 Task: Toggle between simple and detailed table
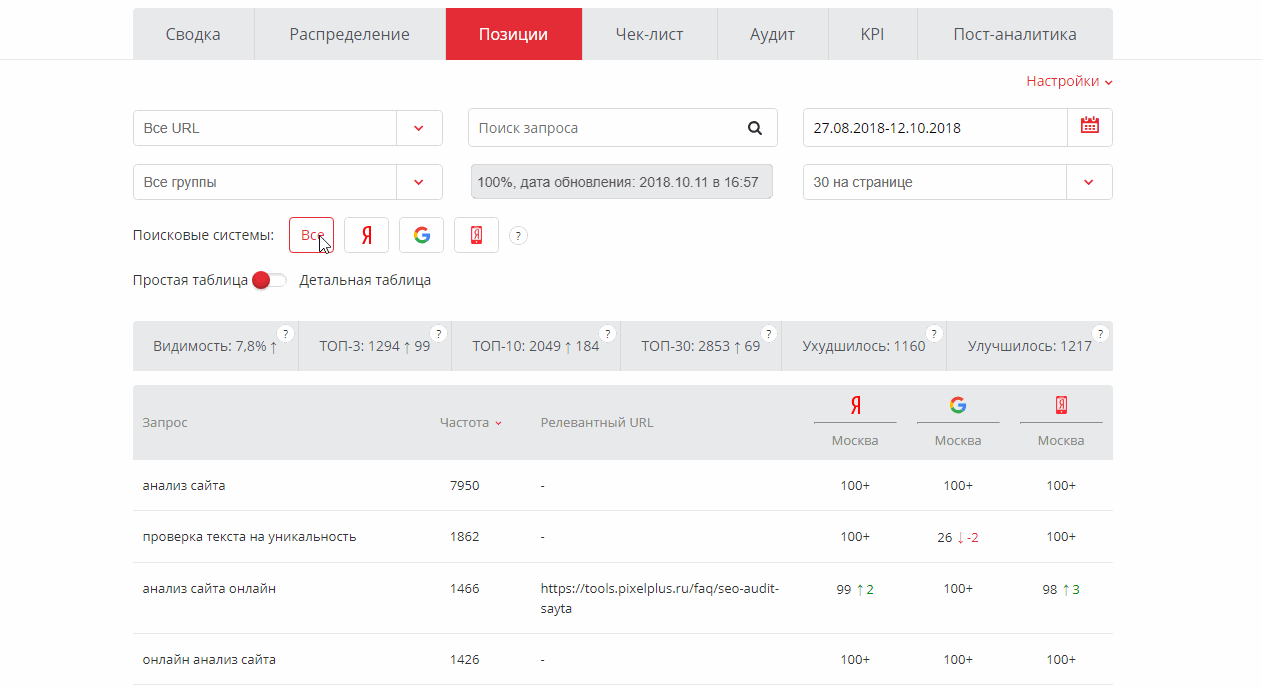[x=270, y=280]
